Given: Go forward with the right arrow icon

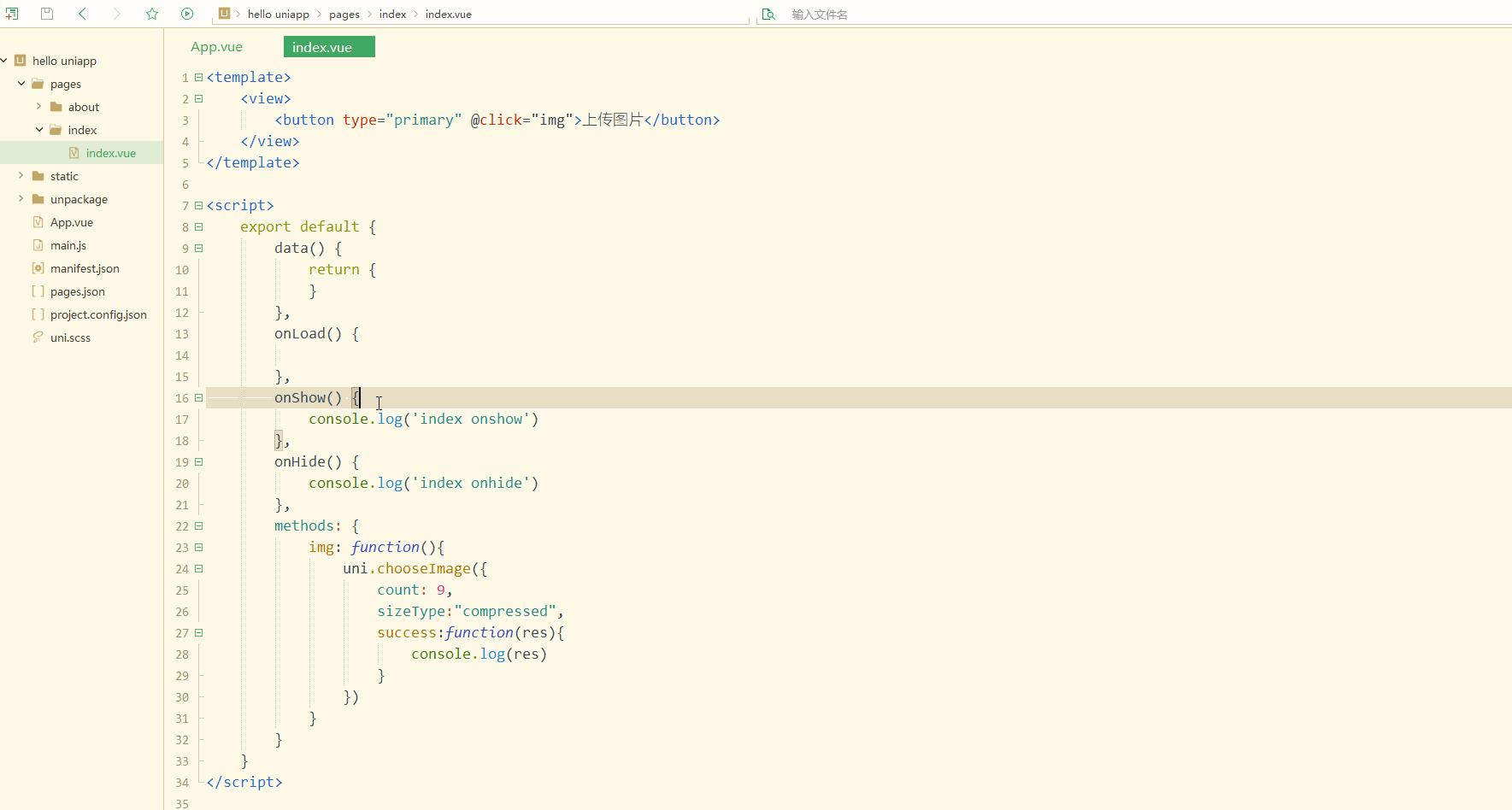Looking at the screenshot, I should (117, 14).
